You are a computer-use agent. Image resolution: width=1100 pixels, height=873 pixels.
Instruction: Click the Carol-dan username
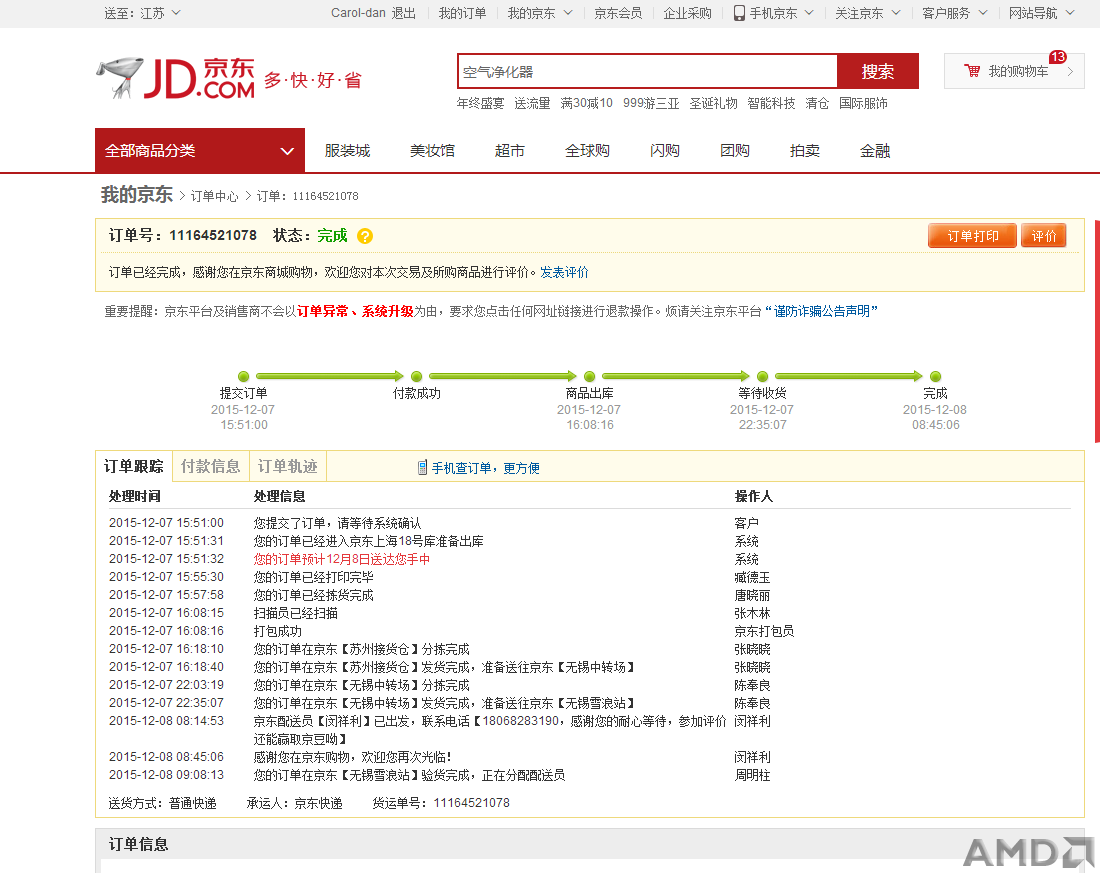(358, 13)
